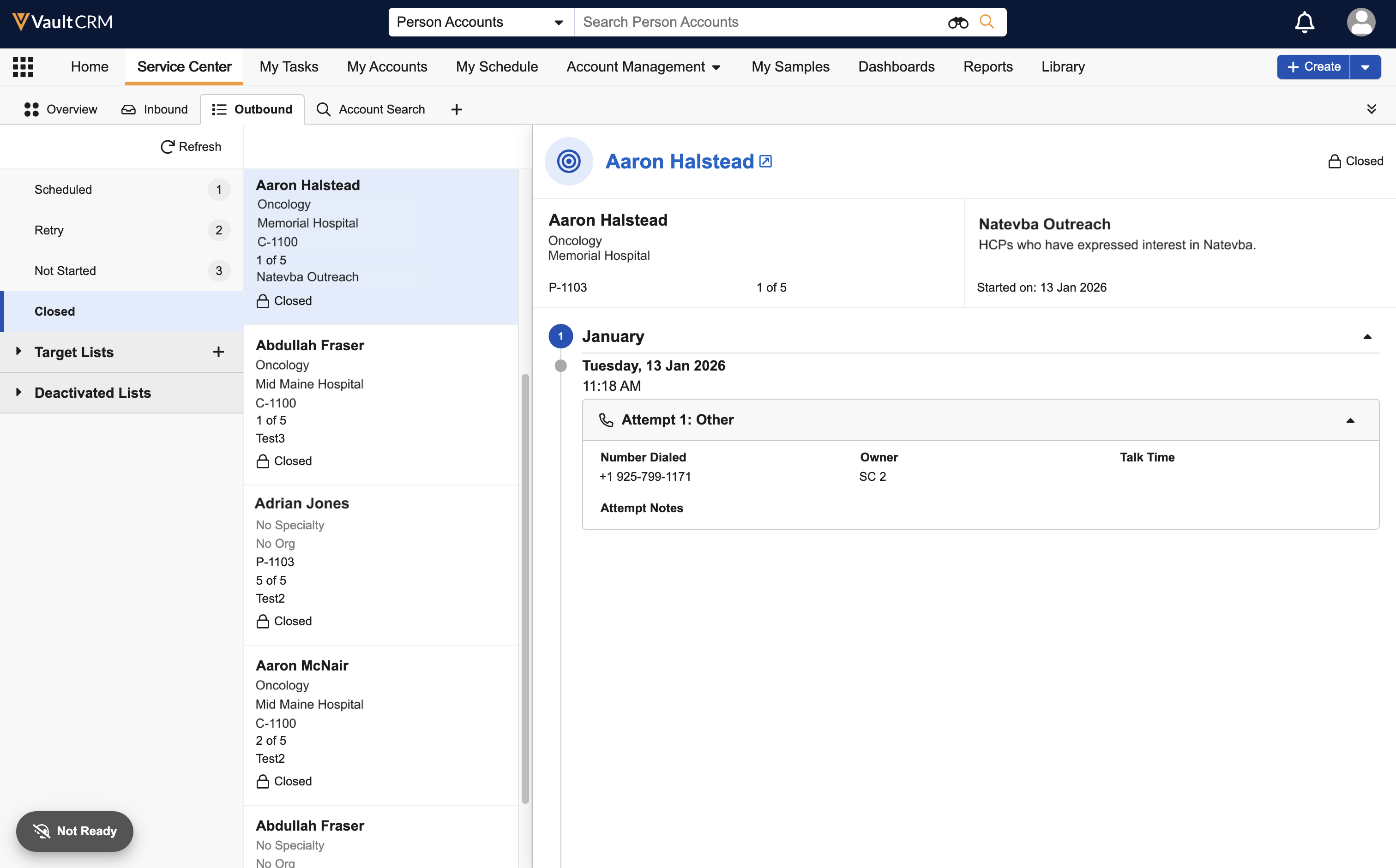The width and height of the screenshot is (1396, 868).
Task: Toggle the Not Ready phone status
Action: 75,831
